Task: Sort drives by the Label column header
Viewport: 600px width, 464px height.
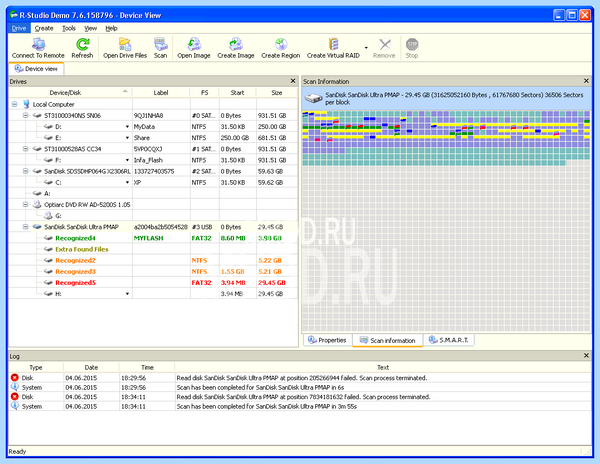Action: (161, 93)
